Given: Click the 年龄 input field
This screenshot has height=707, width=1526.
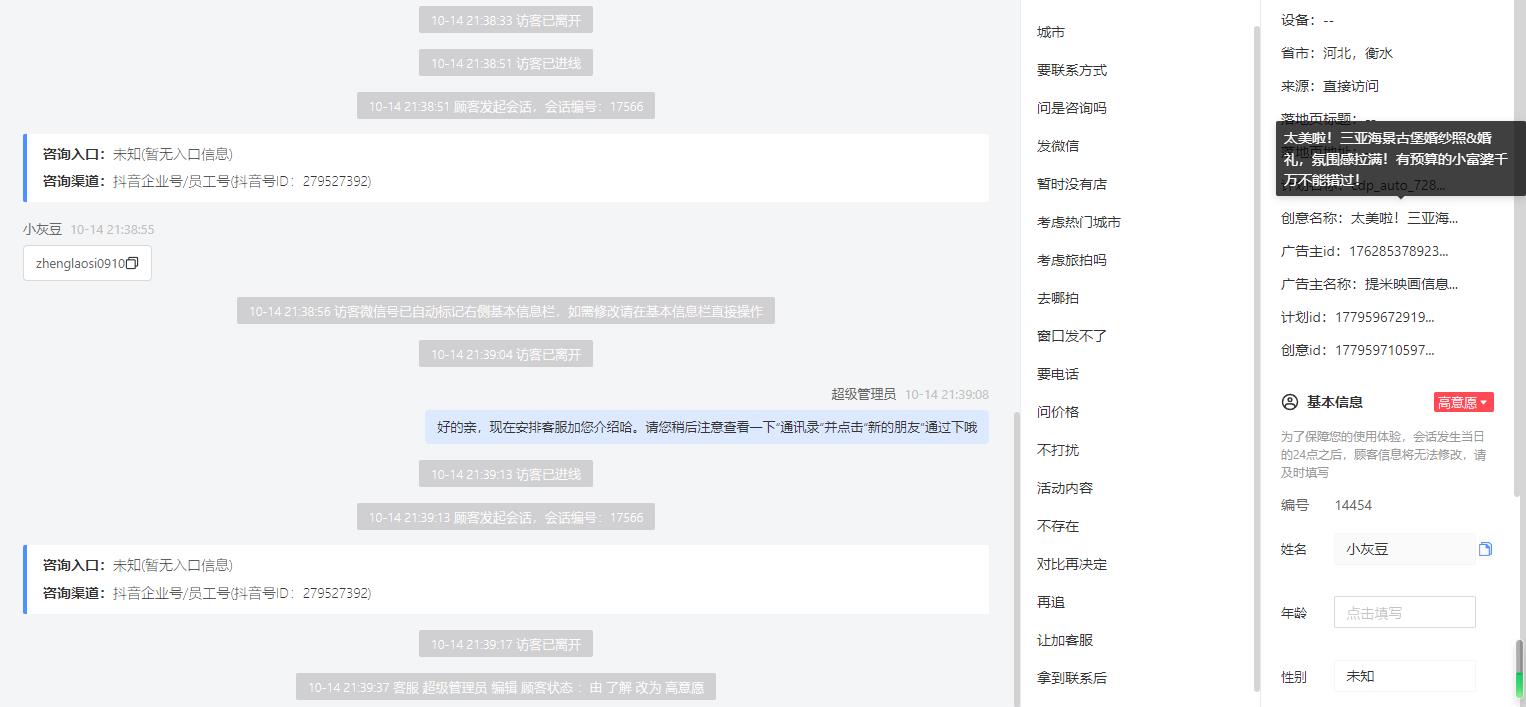Looking at the screenshot, I should coord(1404,612).
